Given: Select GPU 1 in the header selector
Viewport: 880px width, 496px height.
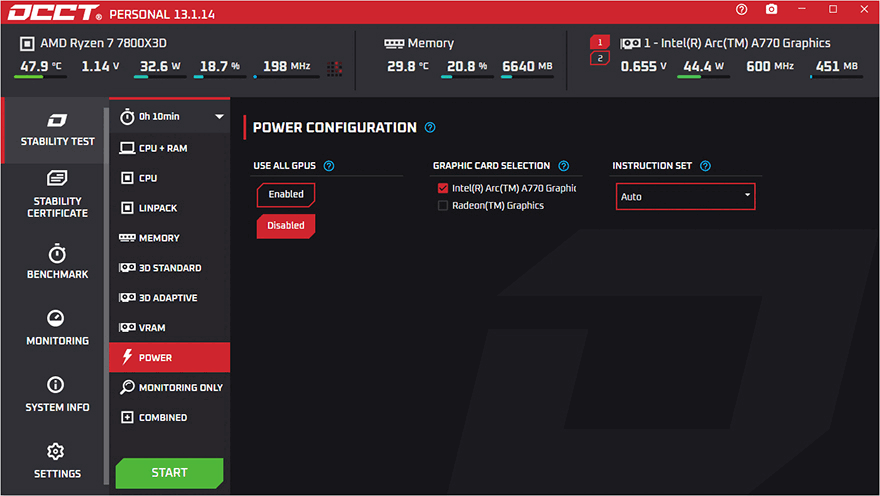Looking at the screenshot, I should (x=600, y=42).
